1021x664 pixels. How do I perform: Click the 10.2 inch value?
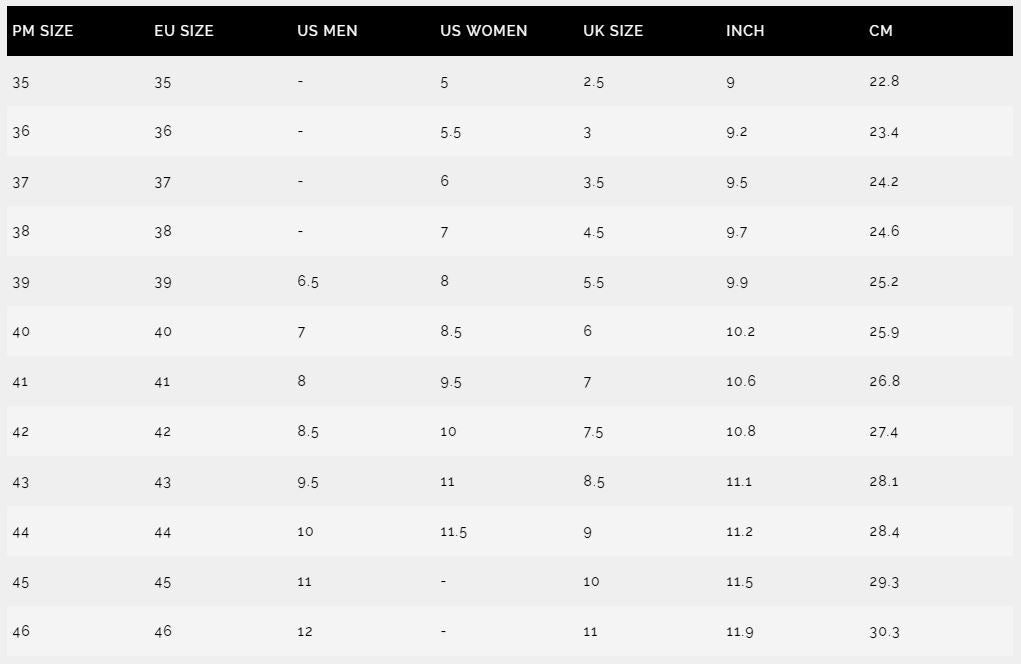click(740, 331)
